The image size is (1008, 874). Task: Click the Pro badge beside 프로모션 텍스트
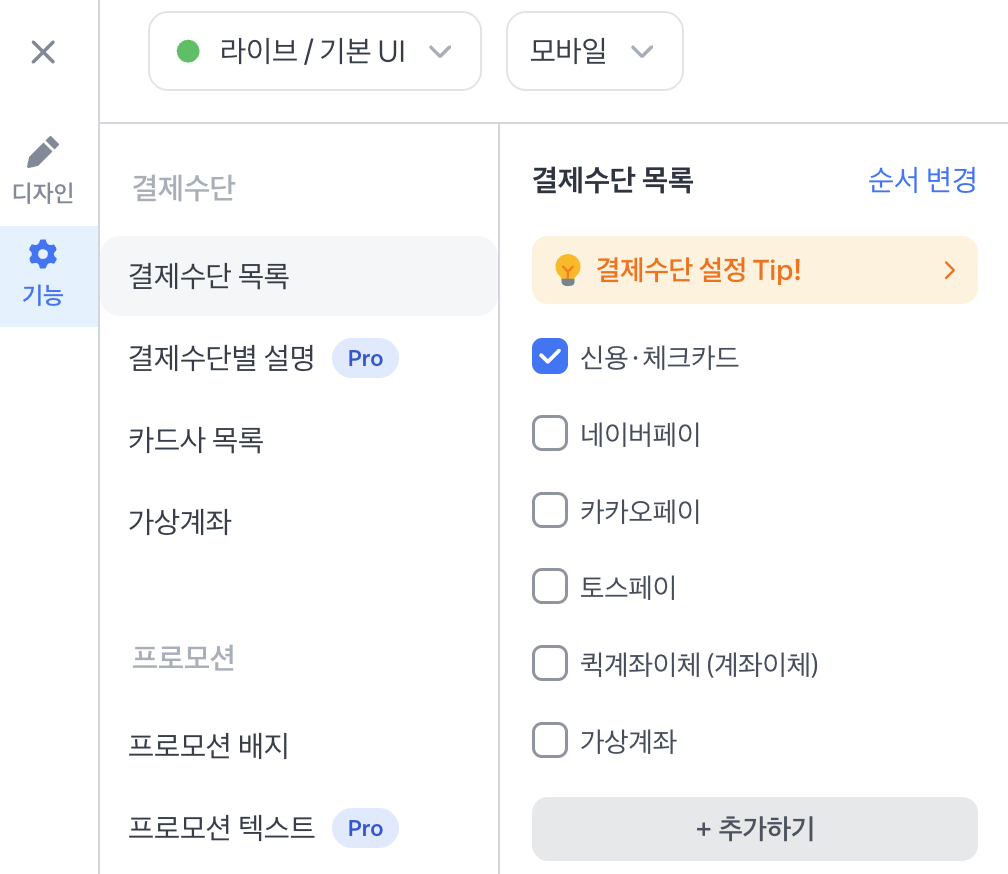coord(365,828)
